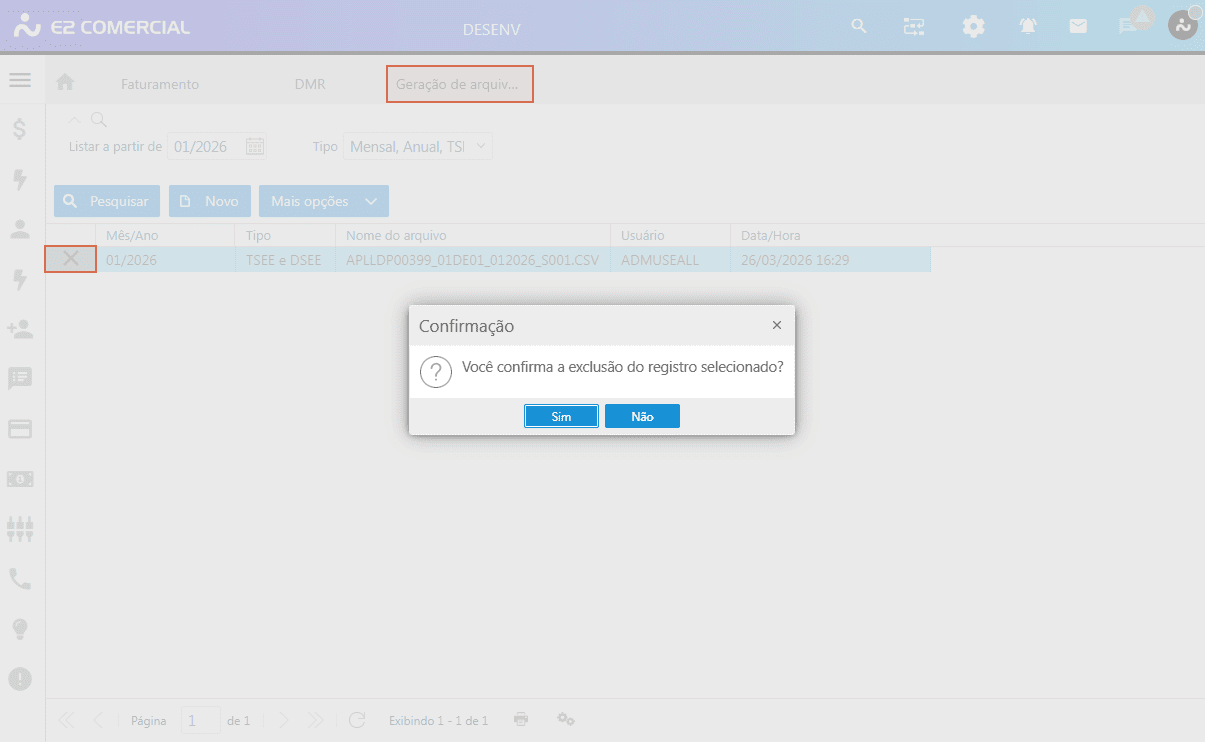Click the Não button in dialog
Image resolution: width=1205 pixels, height=742 pixels.
pyautogui.click(x=642, y=416)
